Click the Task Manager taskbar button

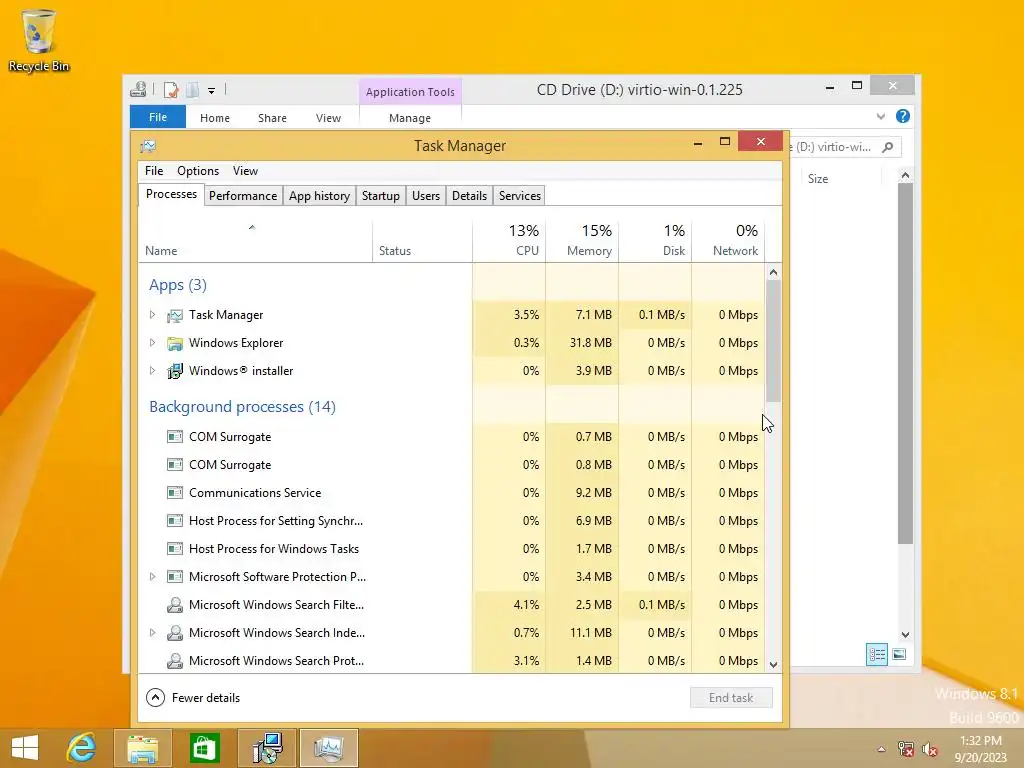click(x=328, y=748)
